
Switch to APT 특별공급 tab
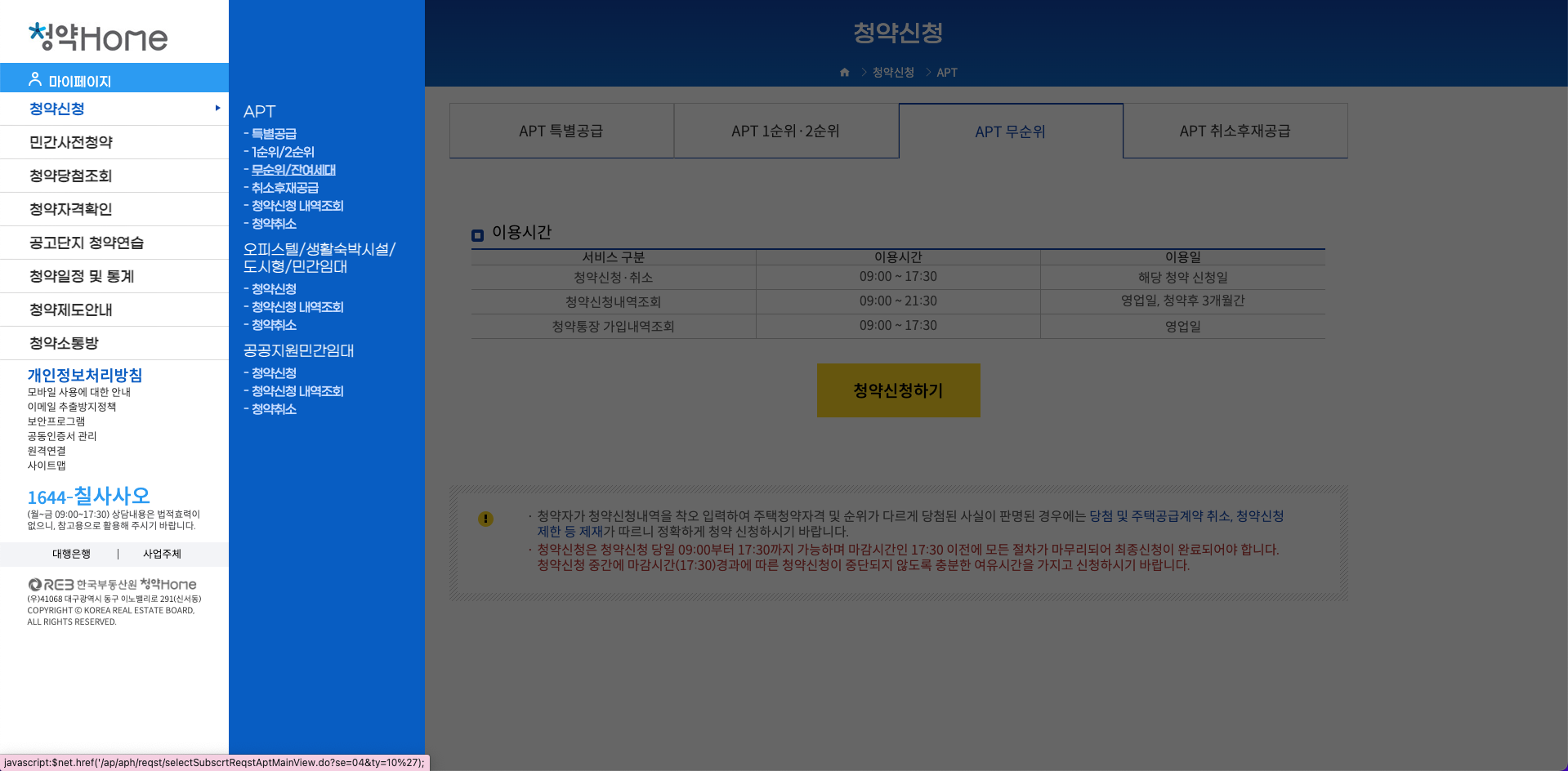561,131
